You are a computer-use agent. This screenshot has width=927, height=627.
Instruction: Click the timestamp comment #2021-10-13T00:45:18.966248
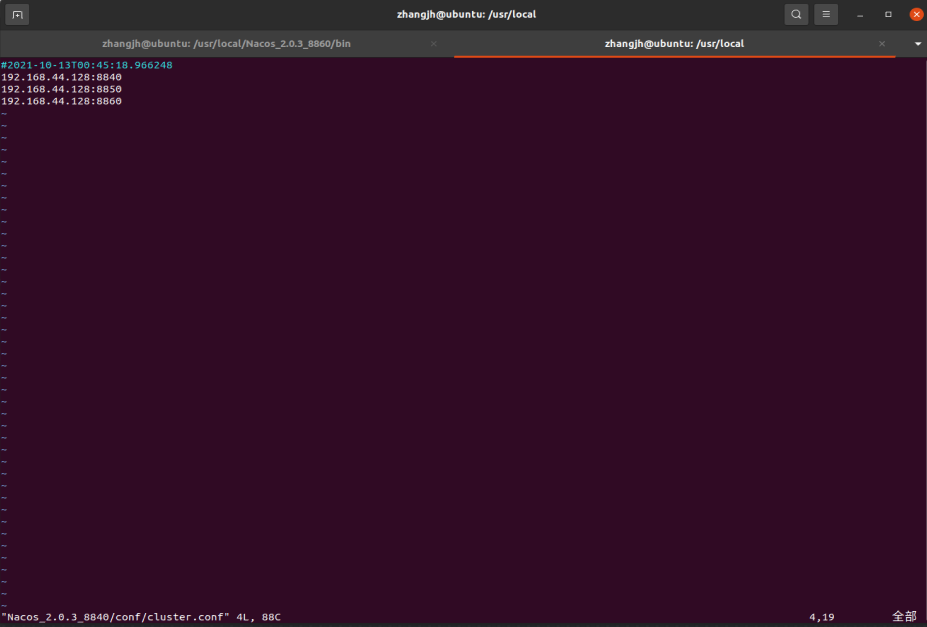[x=87, y=65]
